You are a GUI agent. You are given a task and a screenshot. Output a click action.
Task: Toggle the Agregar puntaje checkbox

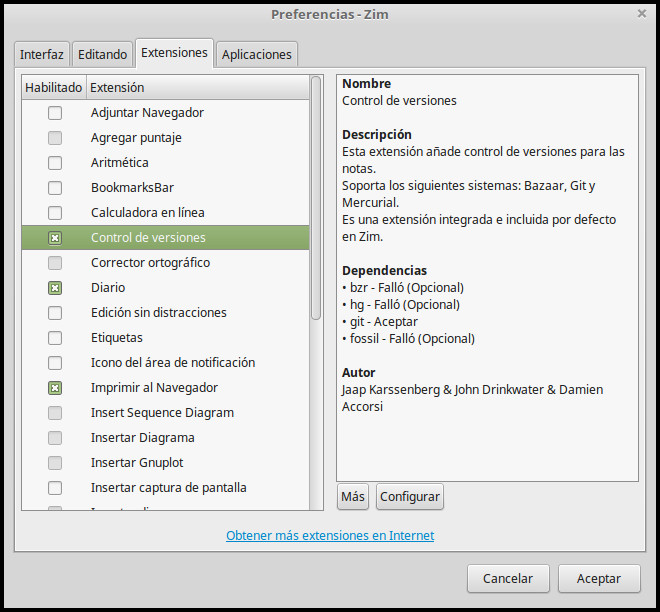coord(55,138)
